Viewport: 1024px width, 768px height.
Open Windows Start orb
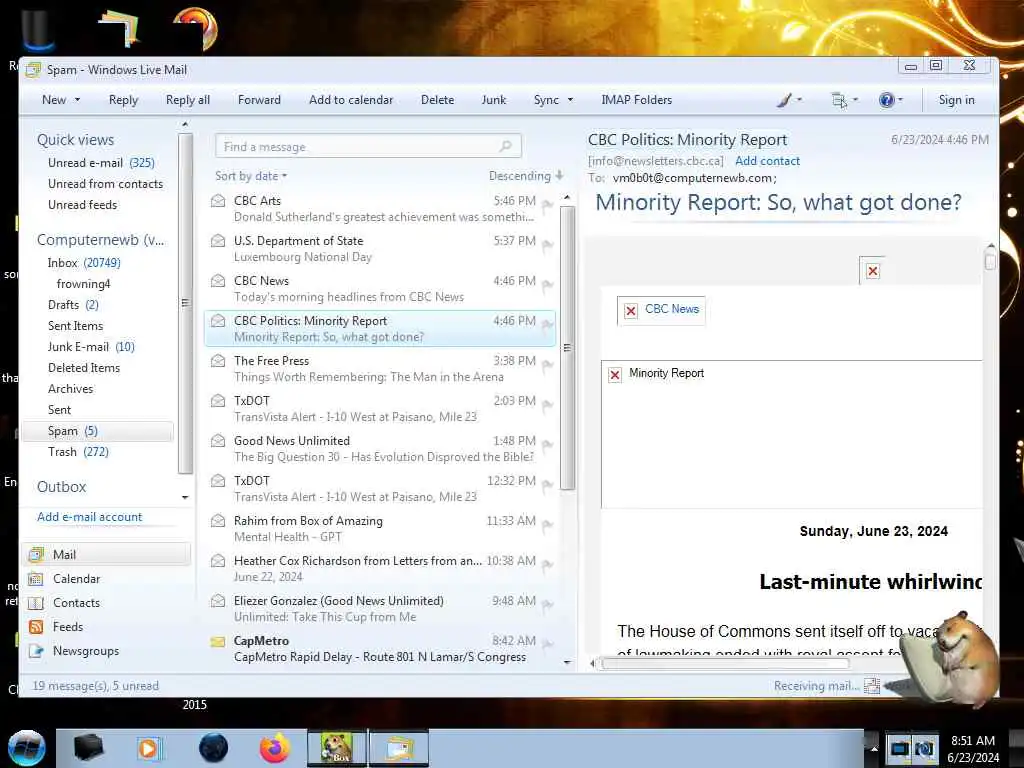click(27, 748)
